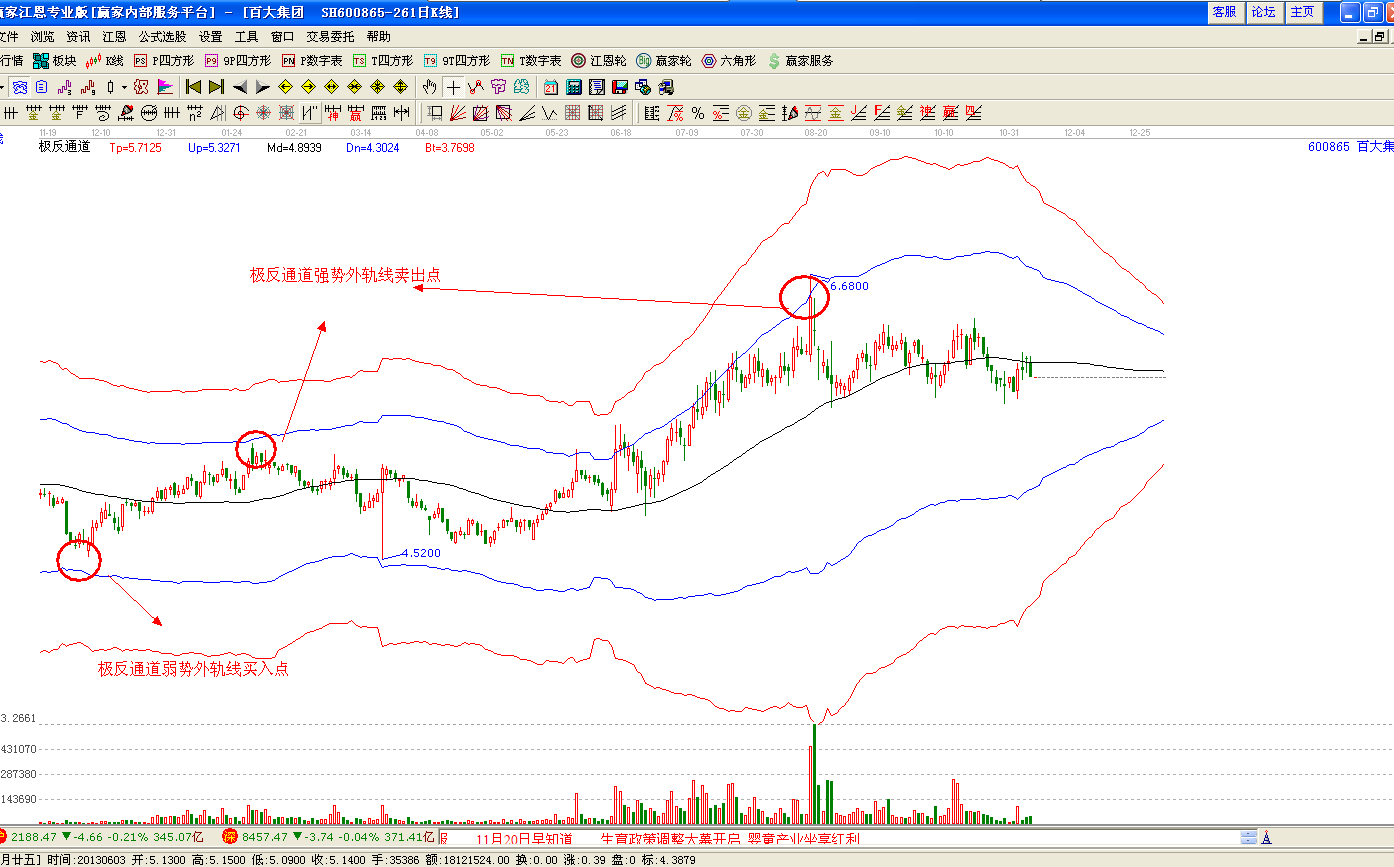
Task: Expand the candlestick style dropdown arrow
Action: pyautogui.click(x=124, y=87)
